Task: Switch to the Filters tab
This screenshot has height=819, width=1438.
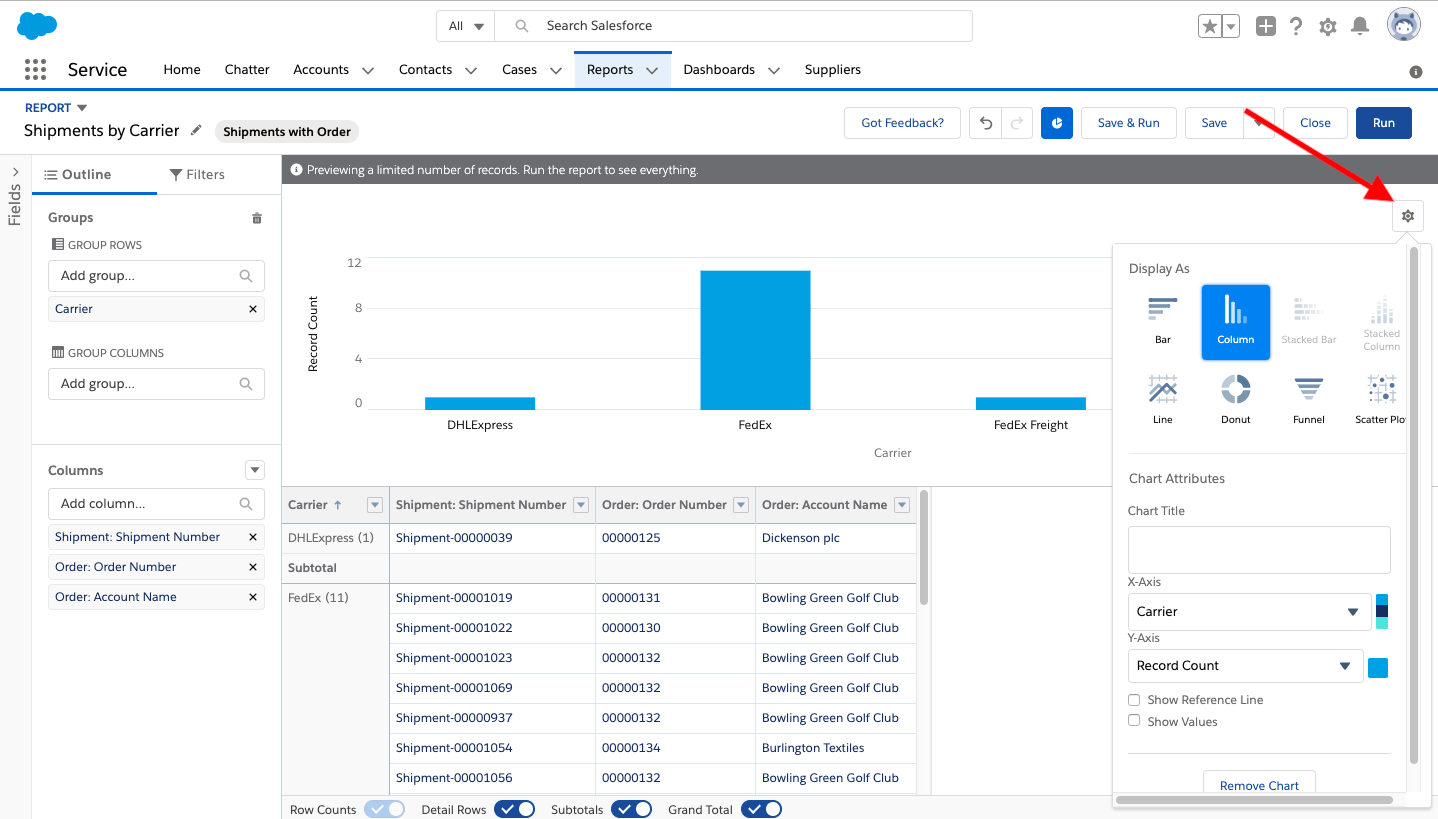Action: coord(197,174)
